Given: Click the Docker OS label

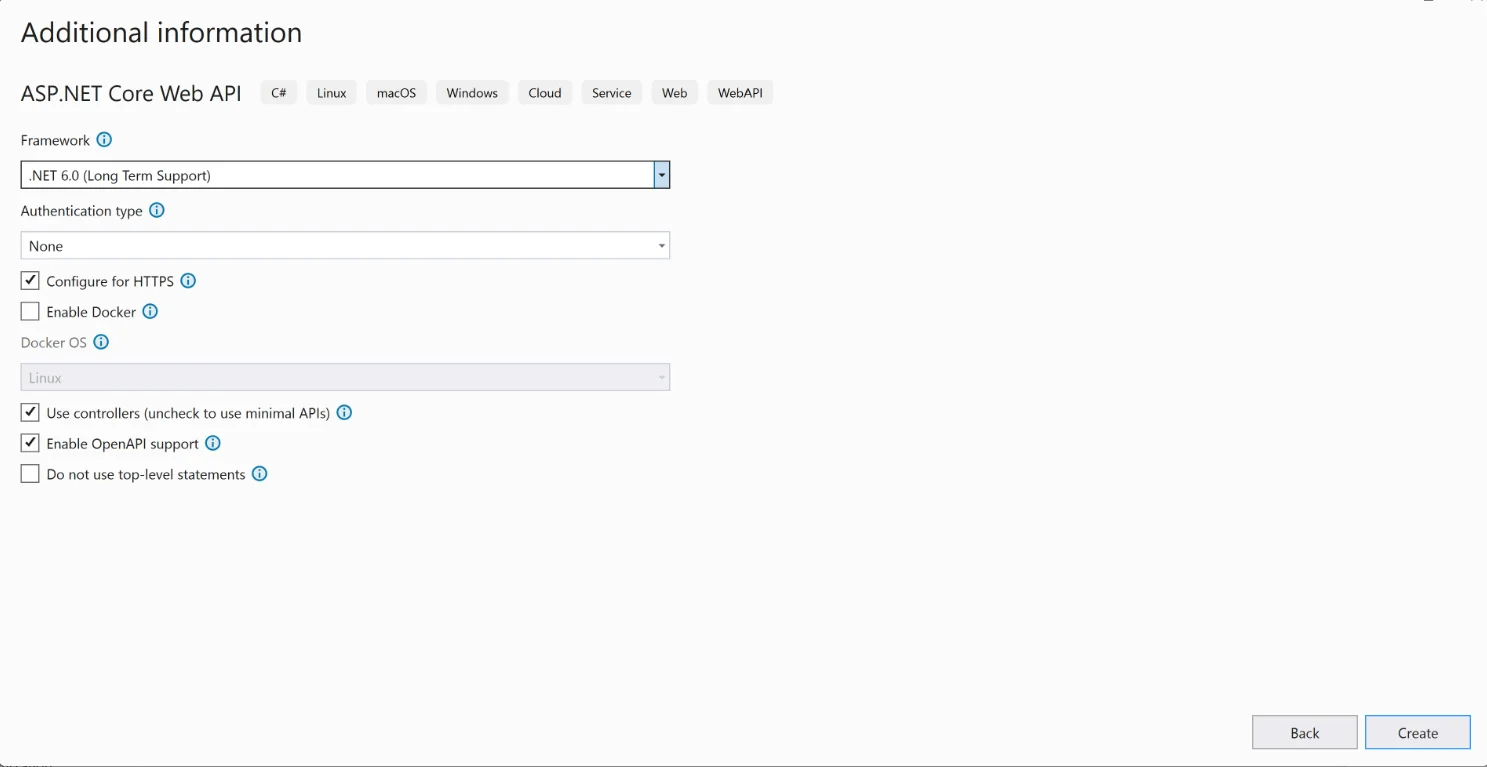Looking at the screenshot, I should tap(54, 342).
